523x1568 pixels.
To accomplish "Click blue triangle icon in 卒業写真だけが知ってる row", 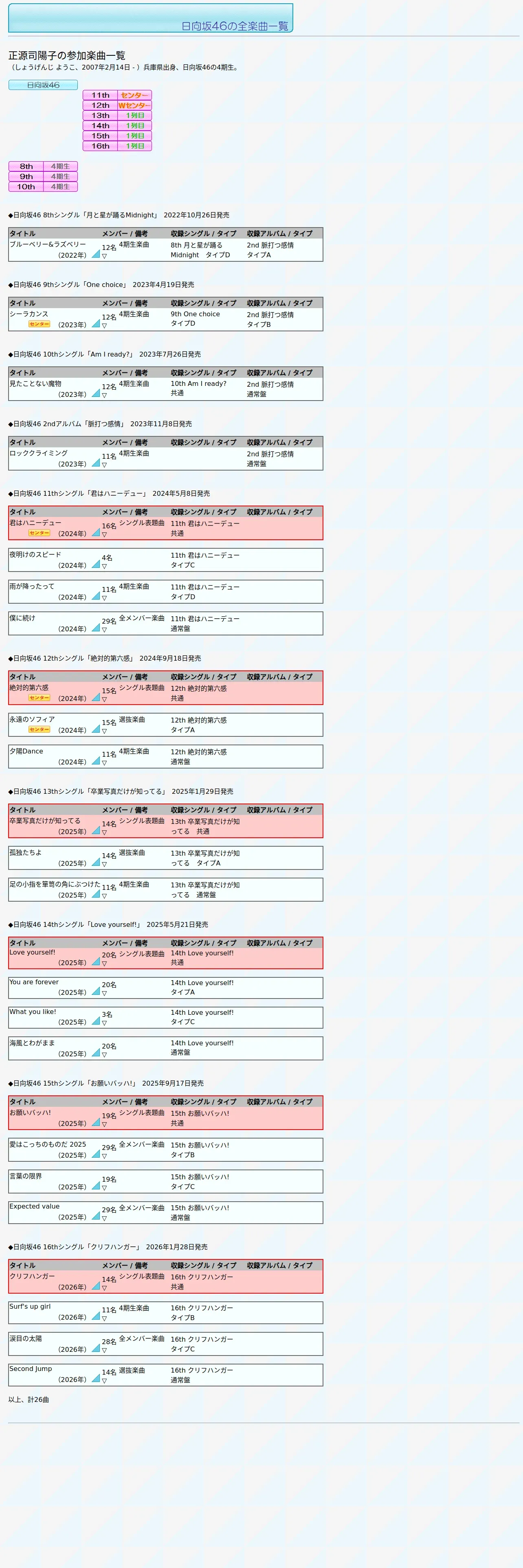I will click(x=96, y=830).
